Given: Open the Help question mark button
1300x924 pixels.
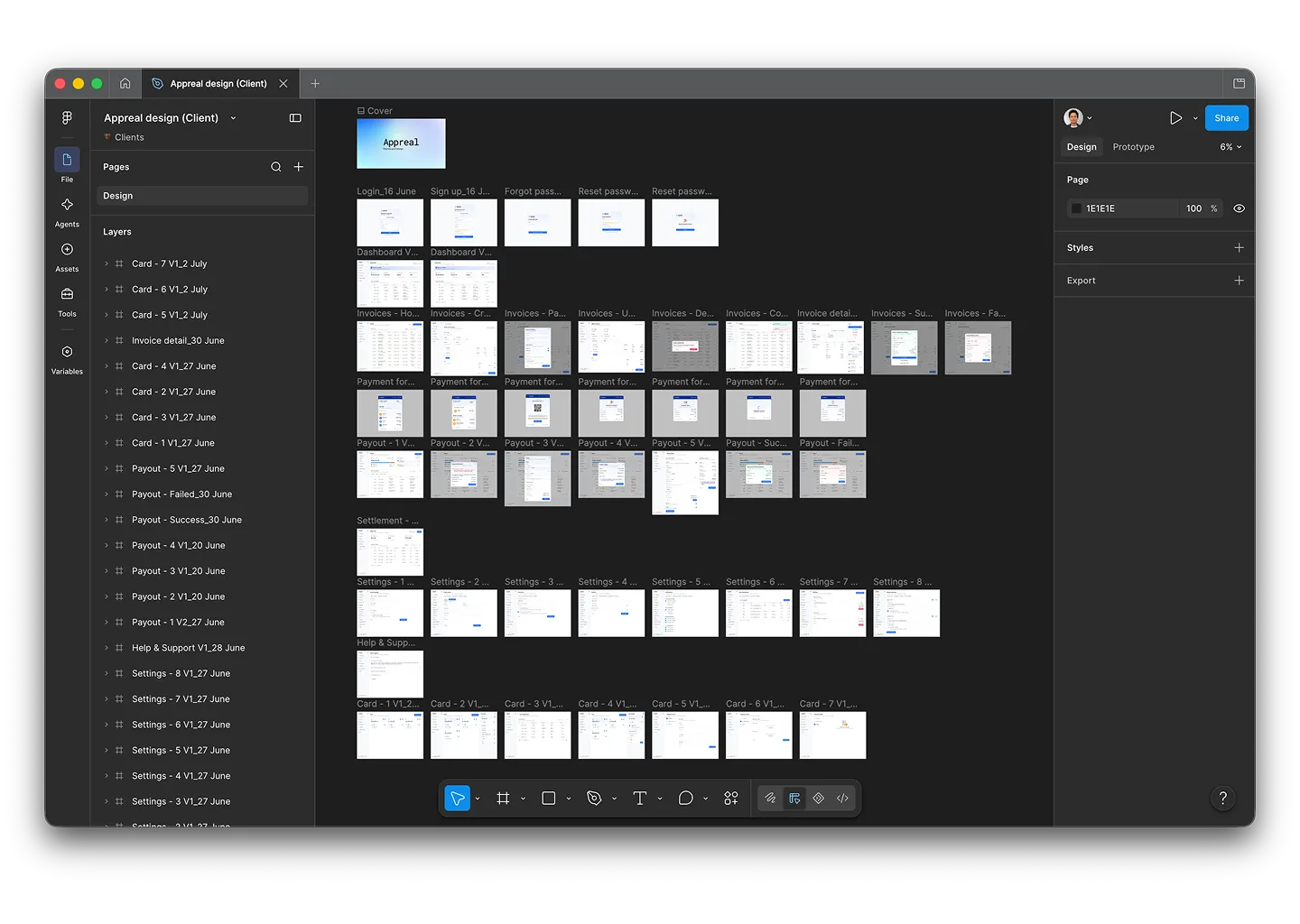Looking at the screenshot, I should tap(1223, 799).
